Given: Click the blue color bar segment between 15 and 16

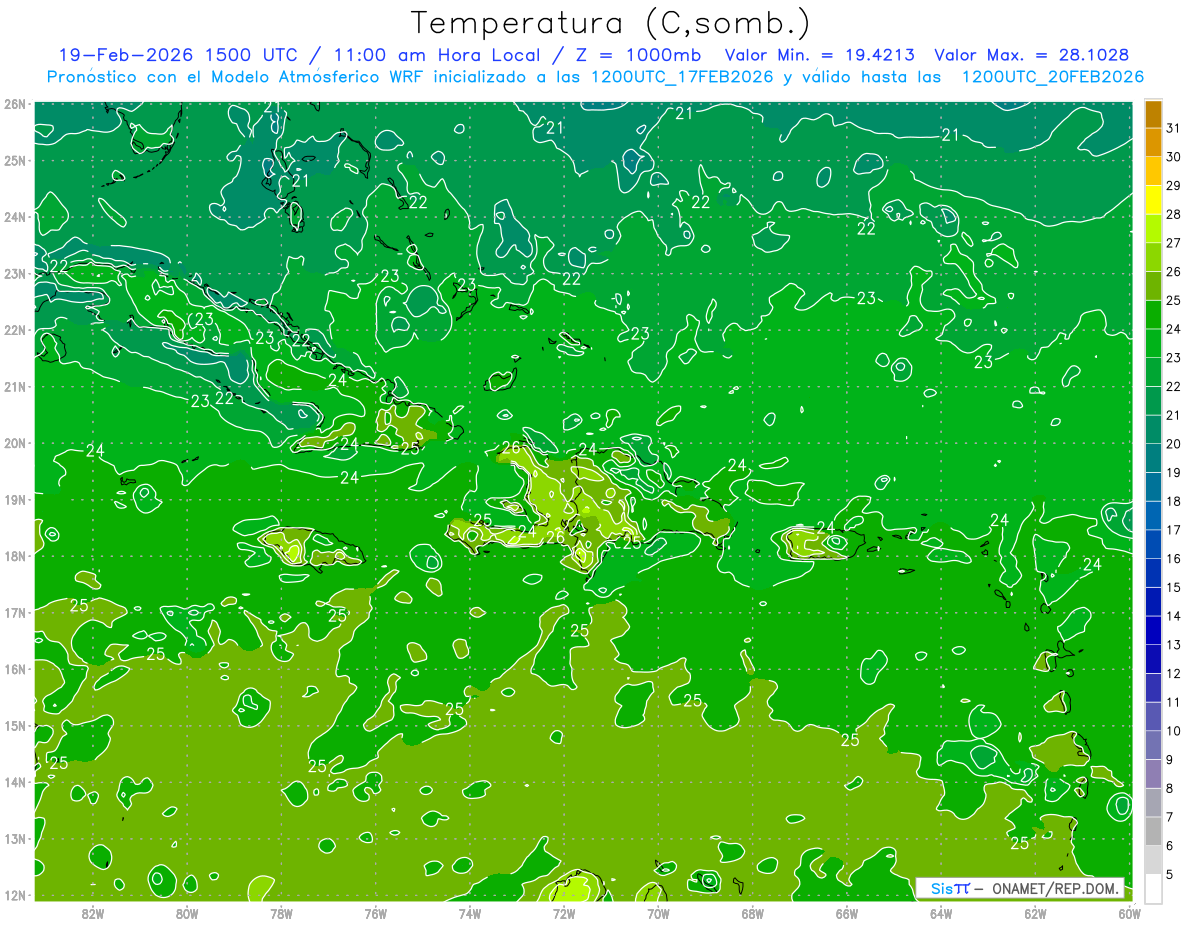Looking at the screenshot, I should tap(1153, 573).
